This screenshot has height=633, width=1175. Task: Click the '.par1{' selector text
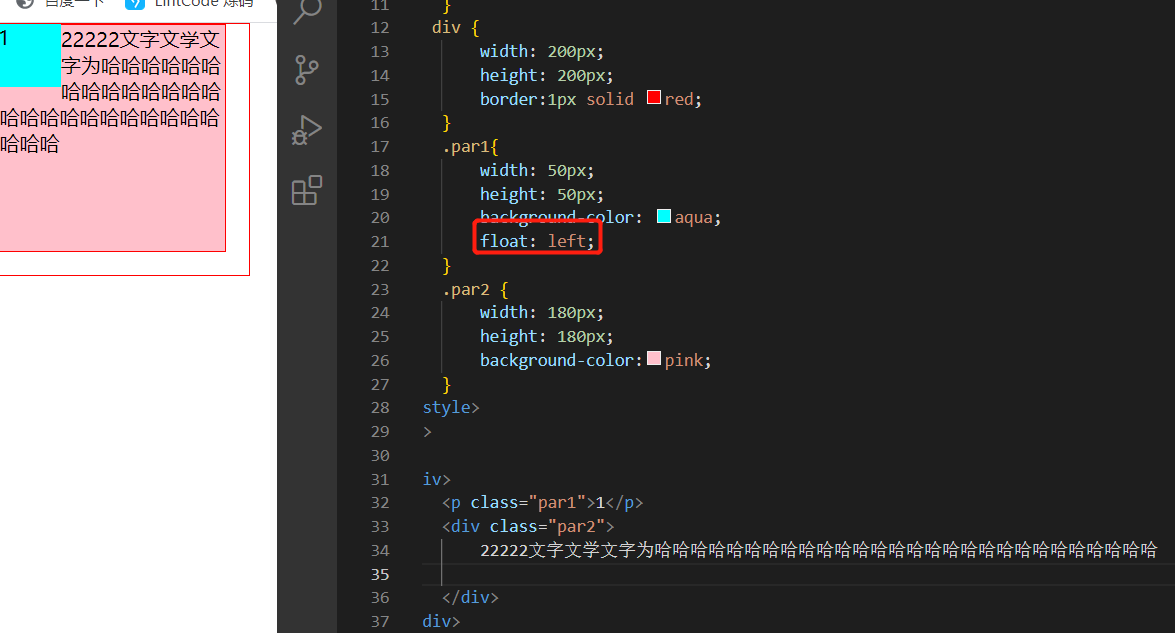pos(470,147)
